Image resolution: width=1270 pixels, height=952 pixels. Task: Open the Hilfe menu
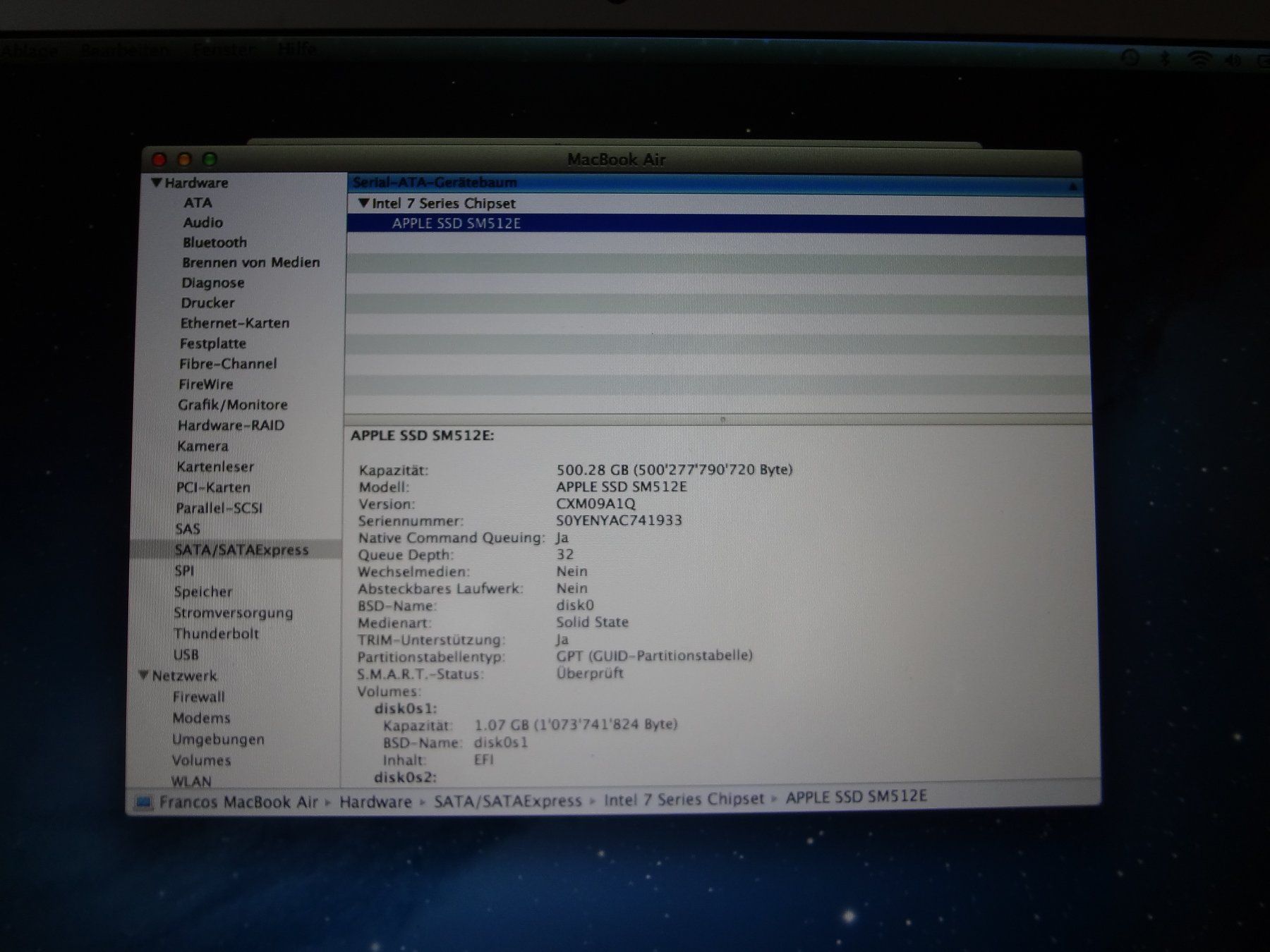tap(297, 49)
